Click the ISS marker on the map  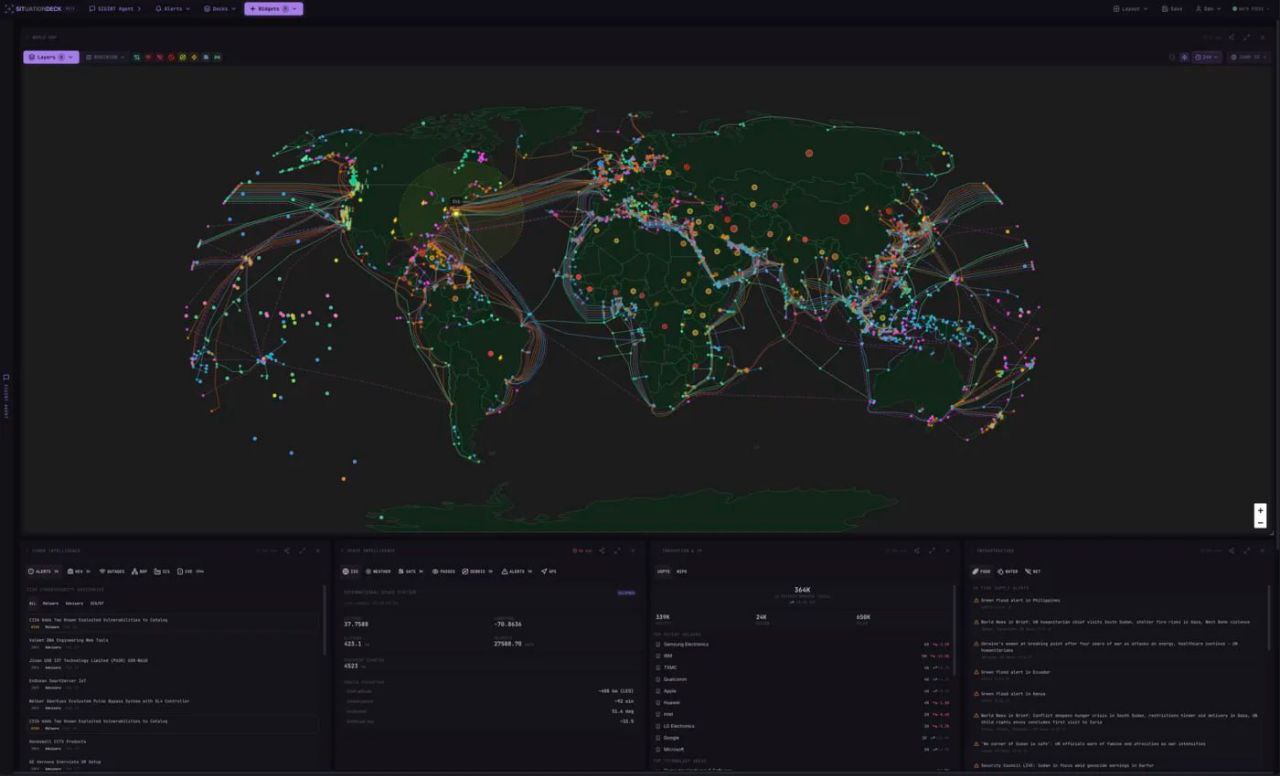coord(455,212)
